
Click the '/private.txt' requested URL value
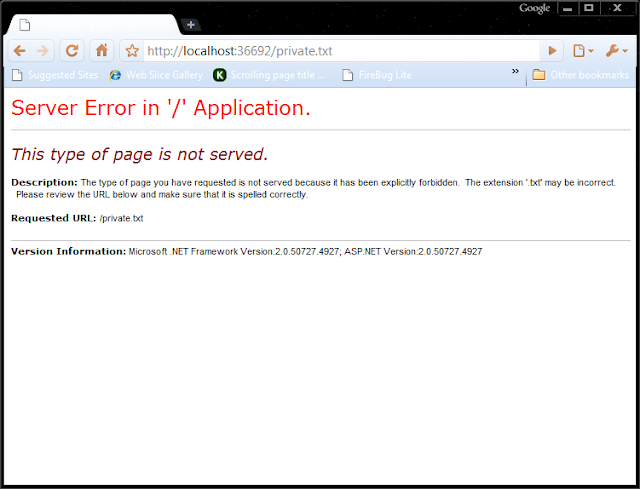coord(121,218)
